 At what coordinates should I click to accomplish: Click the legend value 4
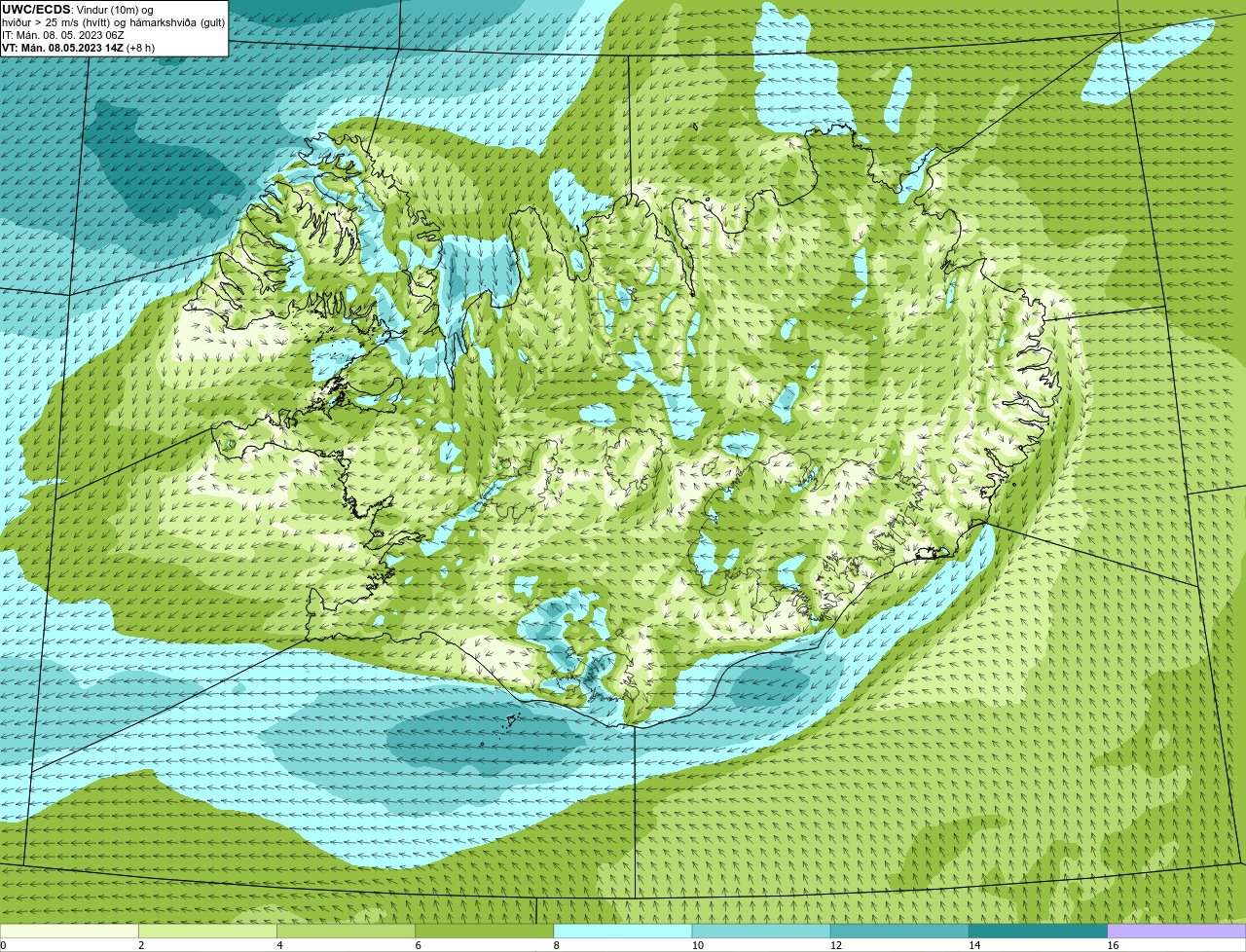pyautogui.click(x=279, y=945)
